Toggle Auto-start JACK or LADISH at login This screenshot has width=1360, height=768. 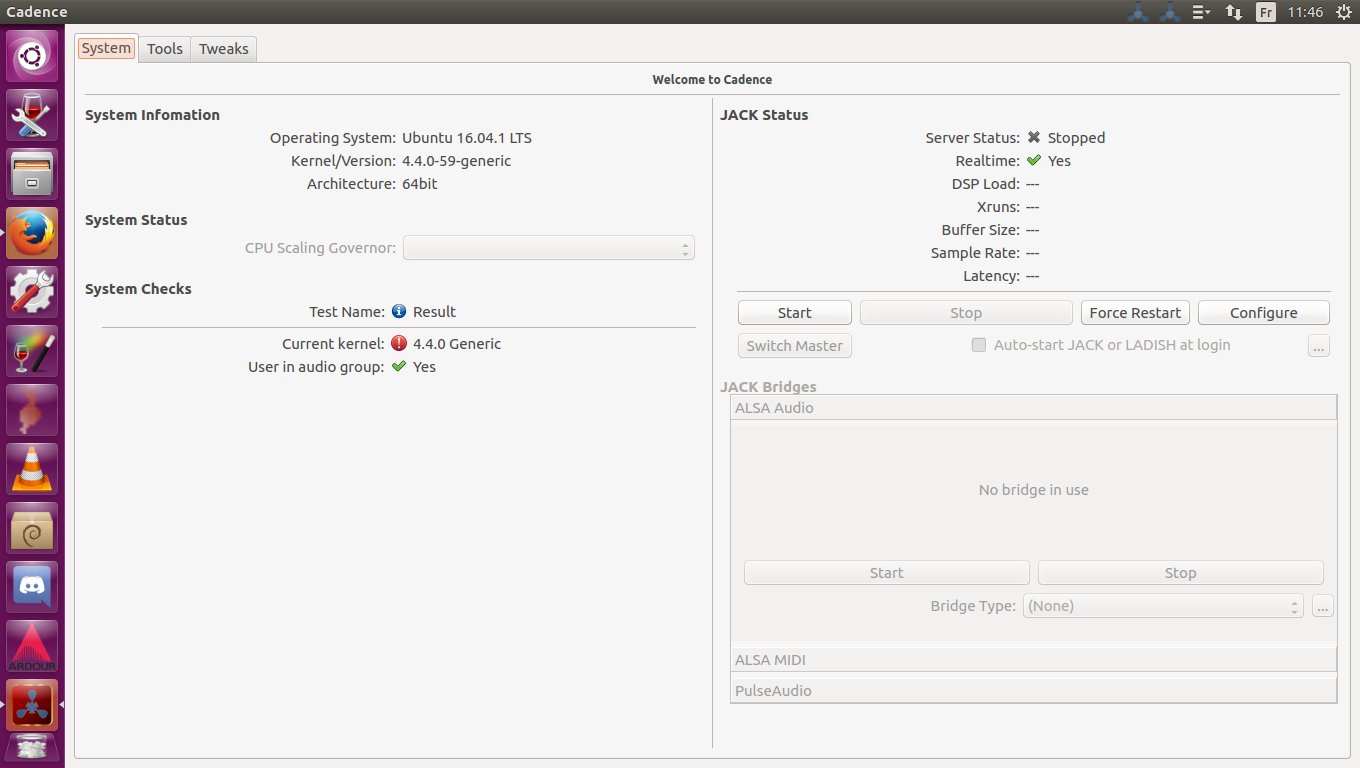[x=979, y=345]
